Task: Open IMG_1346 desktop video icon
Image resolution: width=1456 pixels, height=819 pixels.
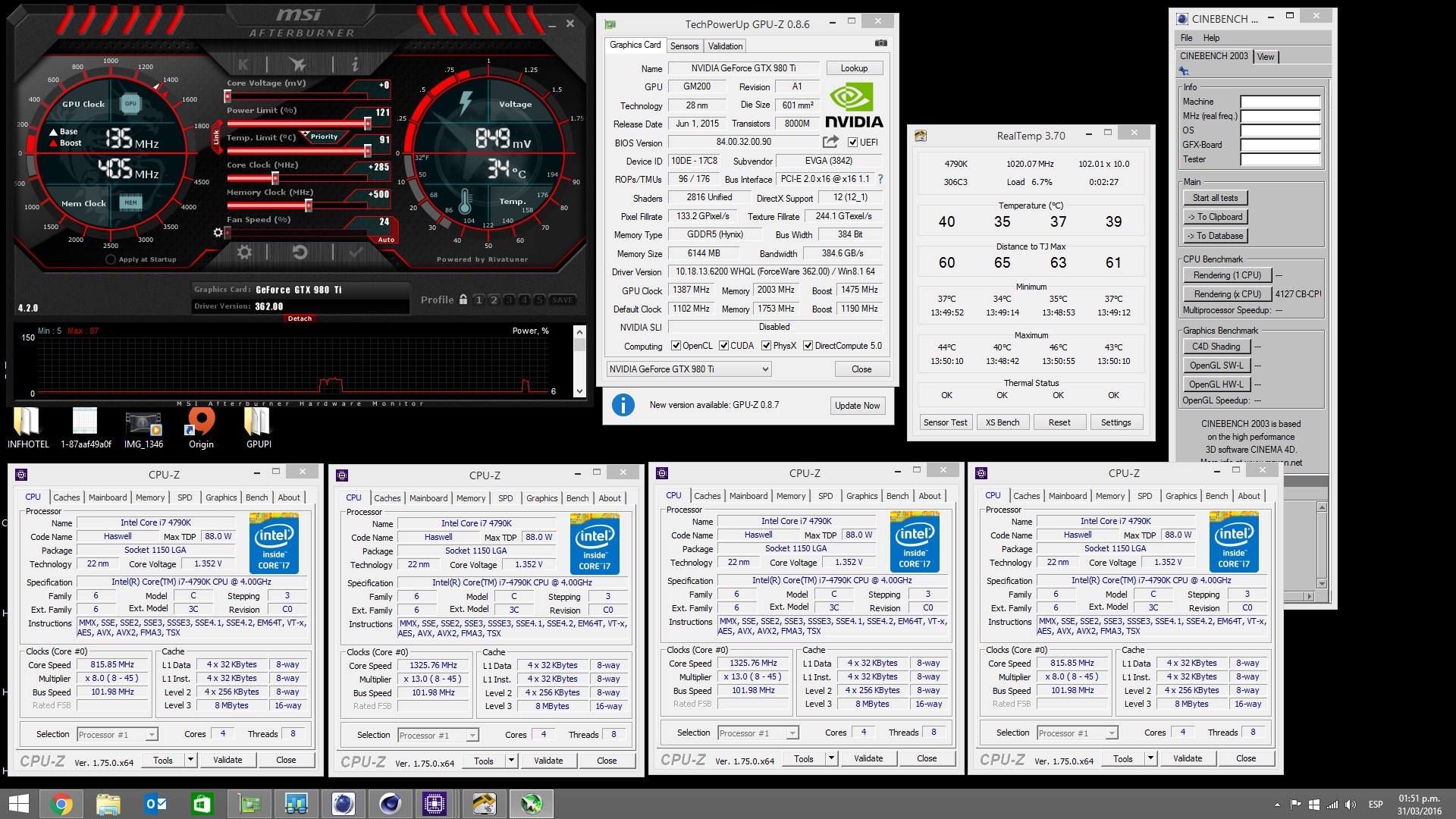Action: [143, 428]
